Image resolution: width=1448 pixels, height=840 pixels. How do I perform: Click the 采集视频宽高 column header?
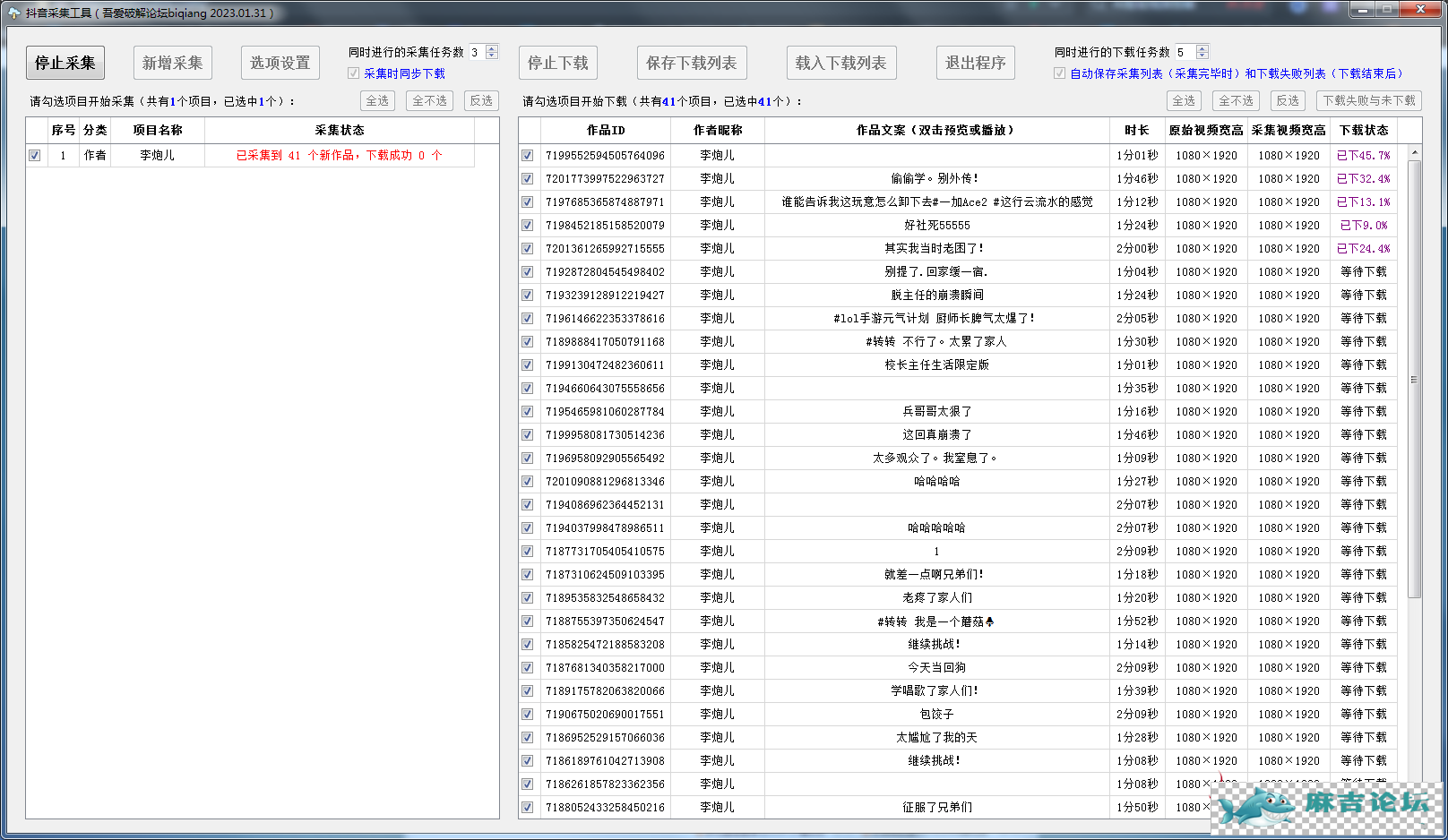[1289, 130]
